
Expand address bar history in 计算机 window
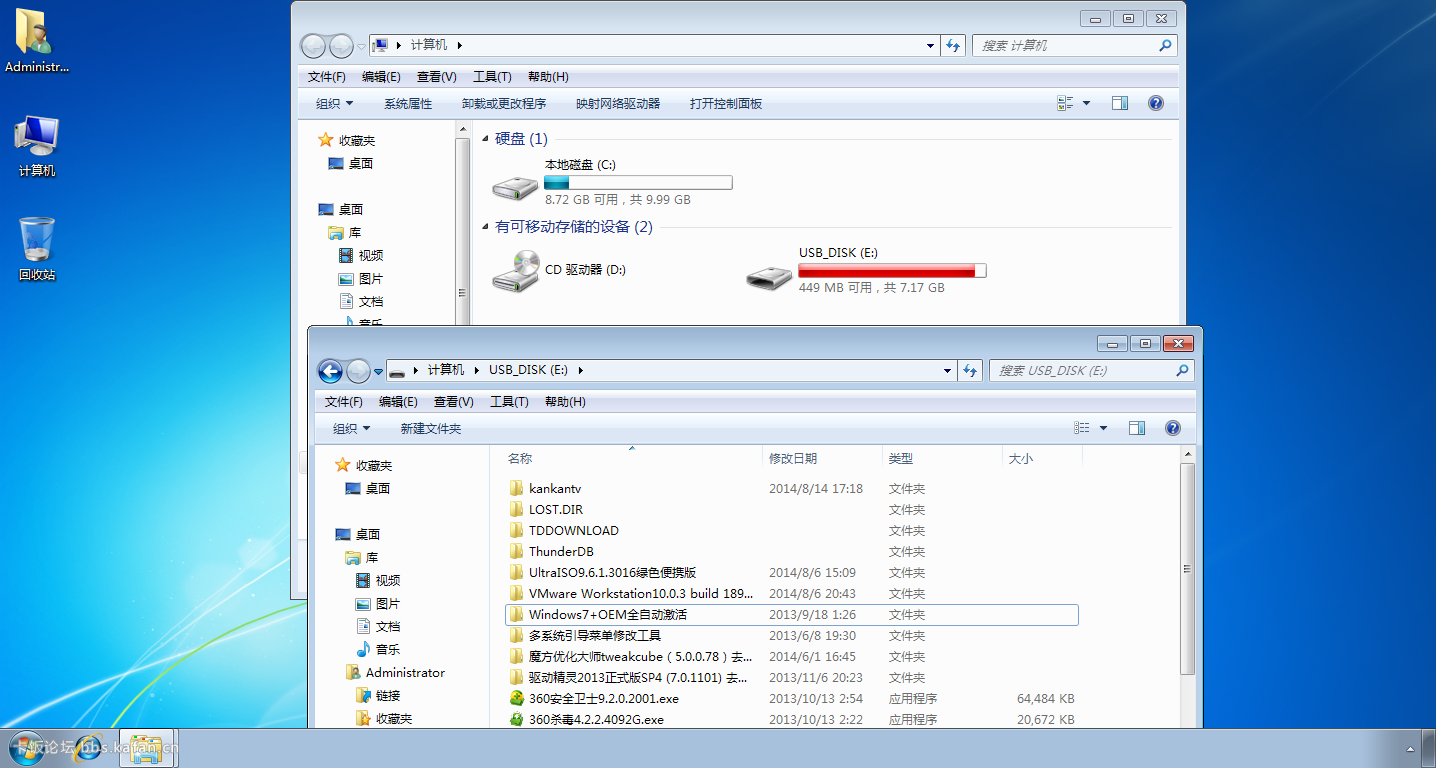click(931, 45)
